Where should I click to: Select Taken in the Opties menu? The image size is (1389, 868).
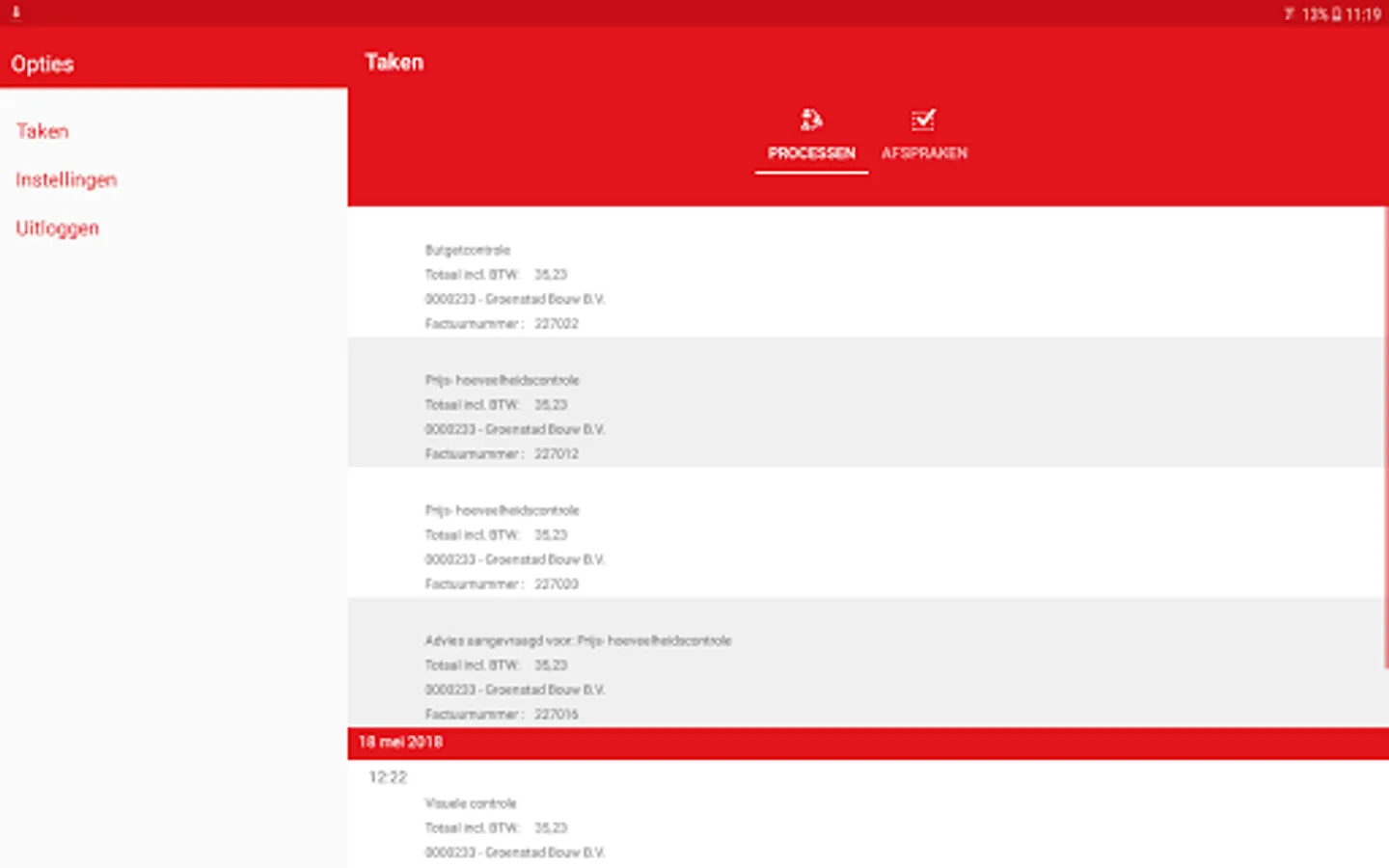(42, 131)
